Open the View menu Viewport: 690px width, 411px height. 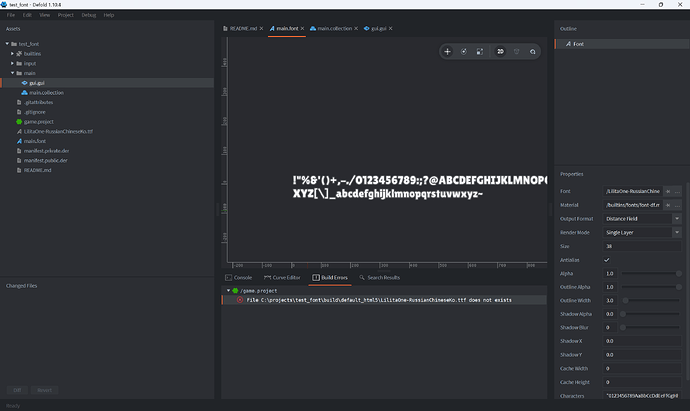click(x=44, y=15)
